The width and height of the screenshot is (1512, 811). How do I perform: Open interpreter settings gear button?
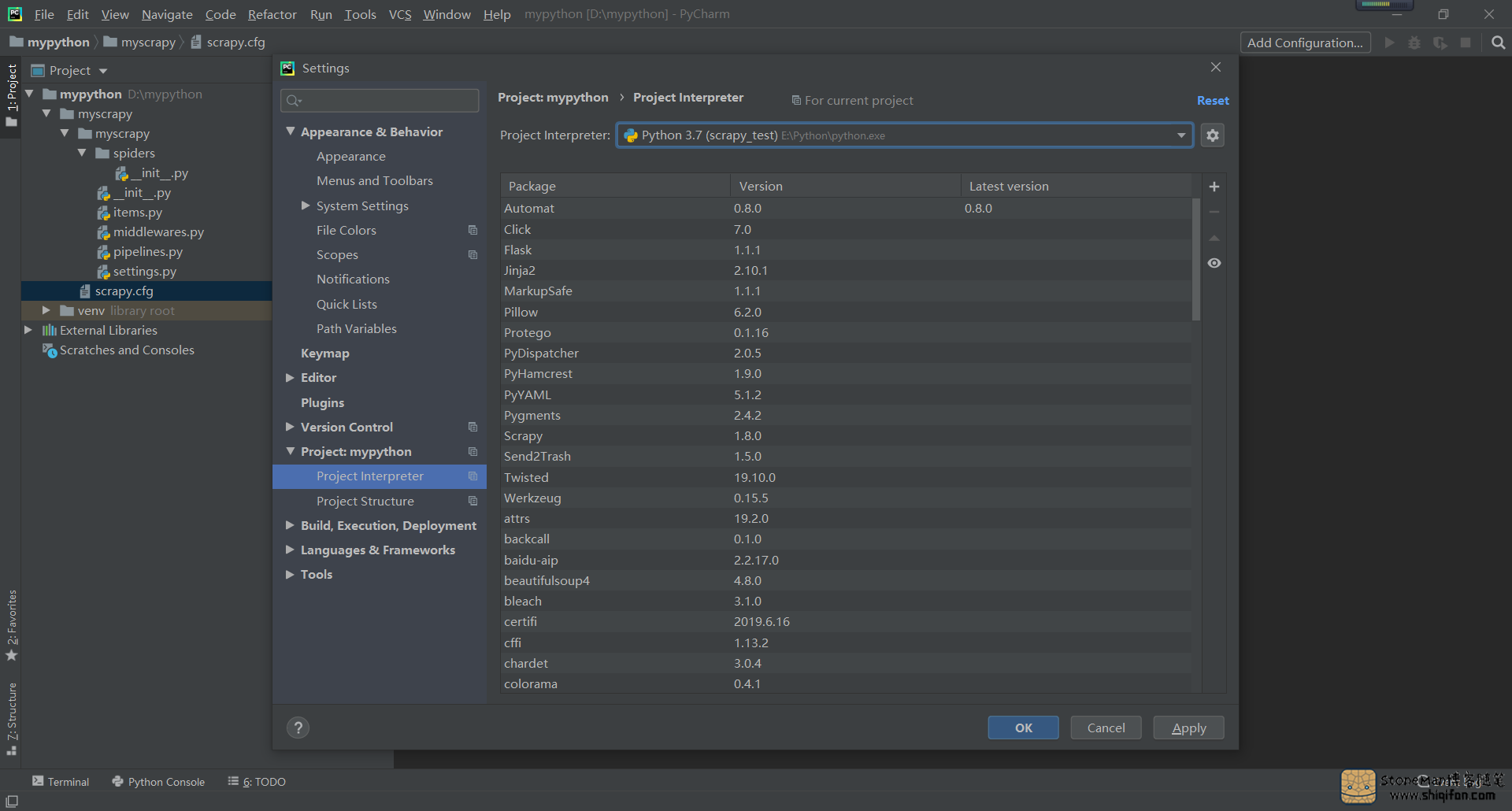1213,135
